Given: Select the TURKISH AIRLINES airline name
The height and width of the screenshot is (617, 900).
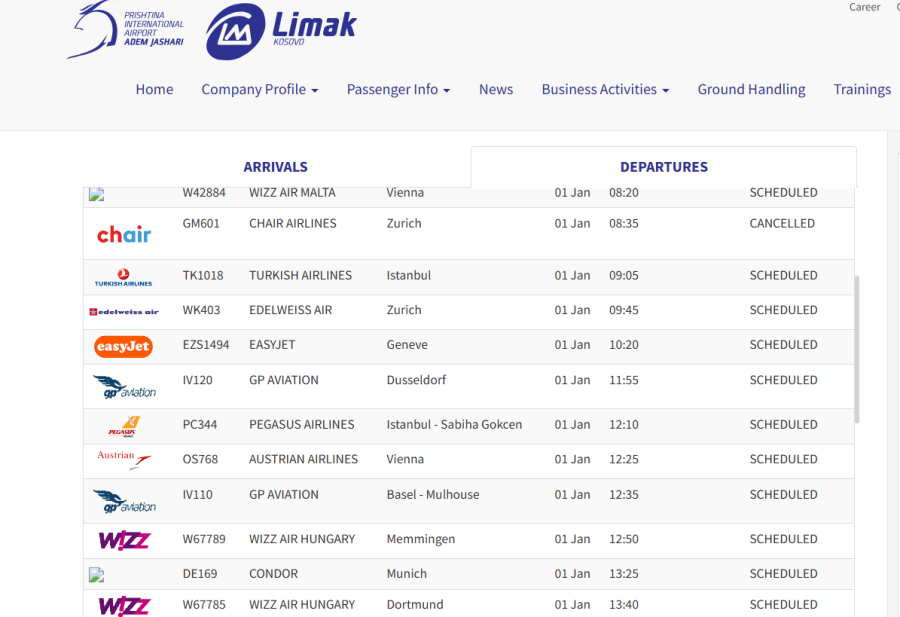Looking at the screenshot, I should click(x=300, y=275).
